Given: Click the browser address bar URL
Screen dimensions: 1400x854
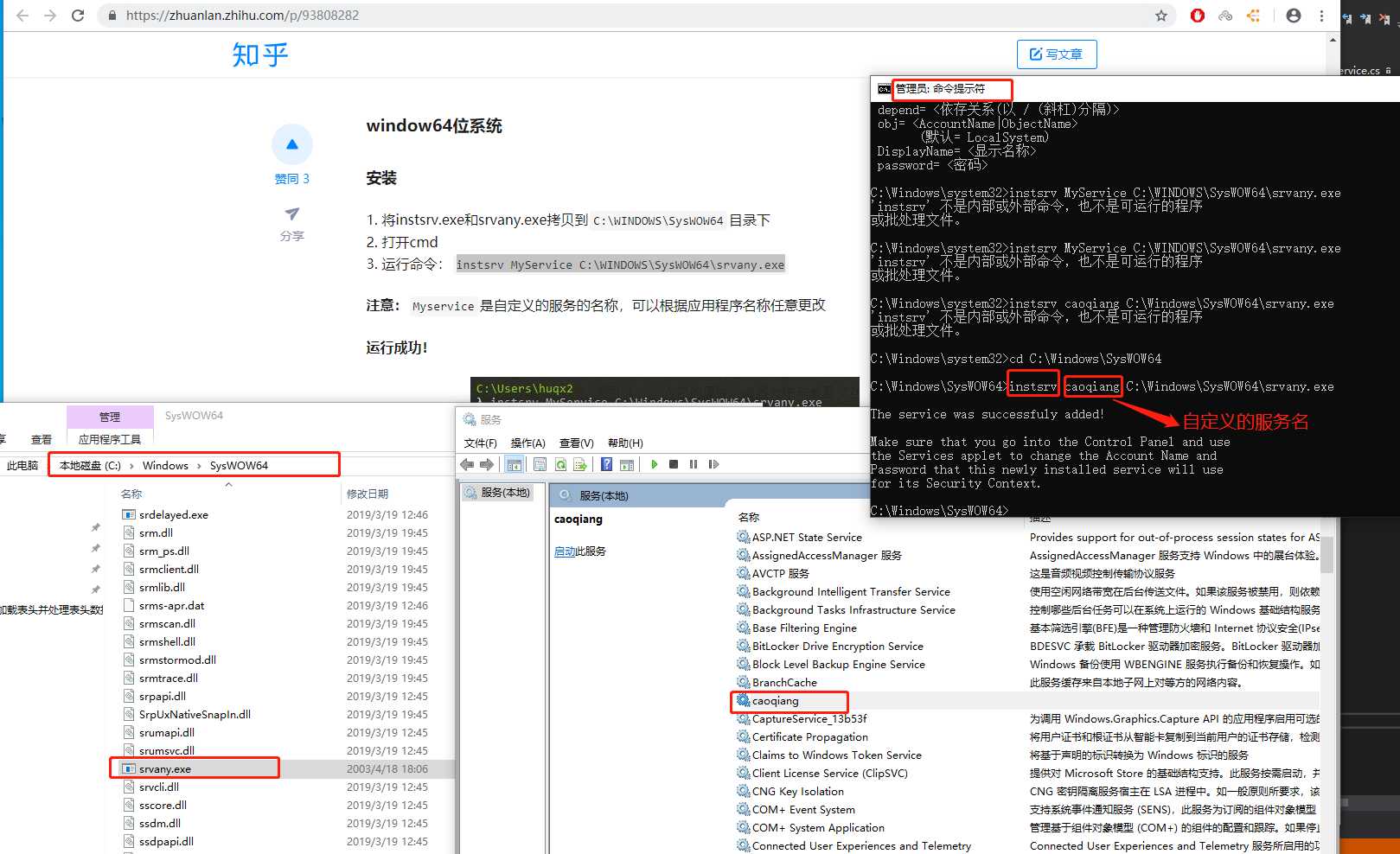Looking at the screenshot, I should click(242, 16).
